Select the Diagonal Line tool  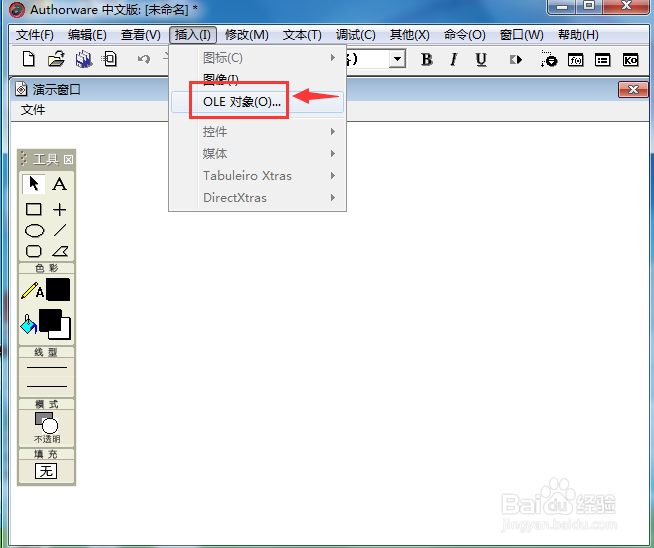pos(60,230)
